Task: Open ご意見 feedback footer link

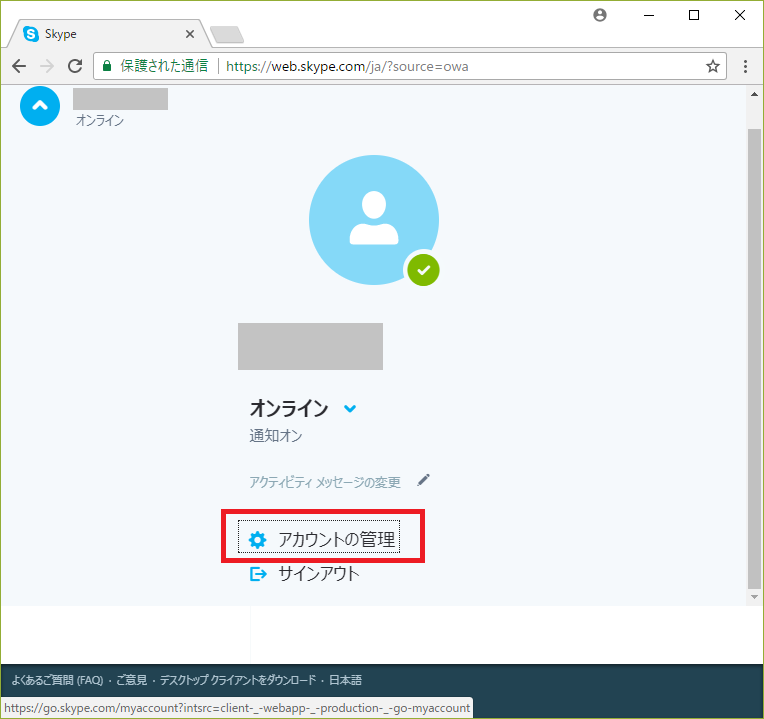Action: pyautogui.click(x=132, y=680)
